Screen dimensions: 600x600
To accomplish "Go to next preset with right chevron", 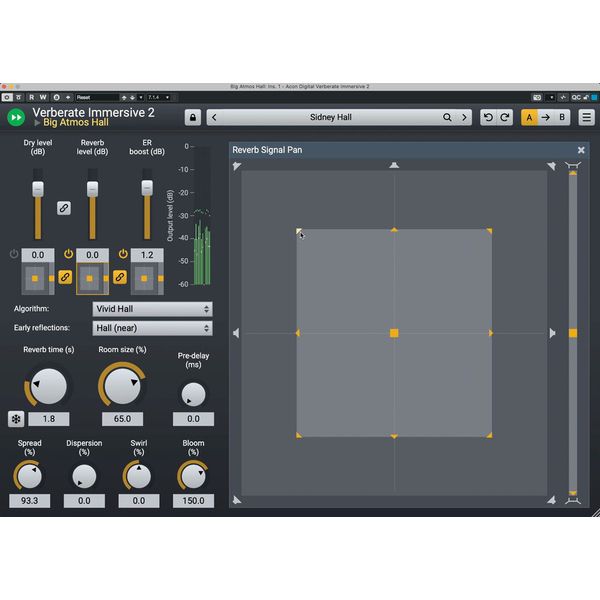I will 464,117.
